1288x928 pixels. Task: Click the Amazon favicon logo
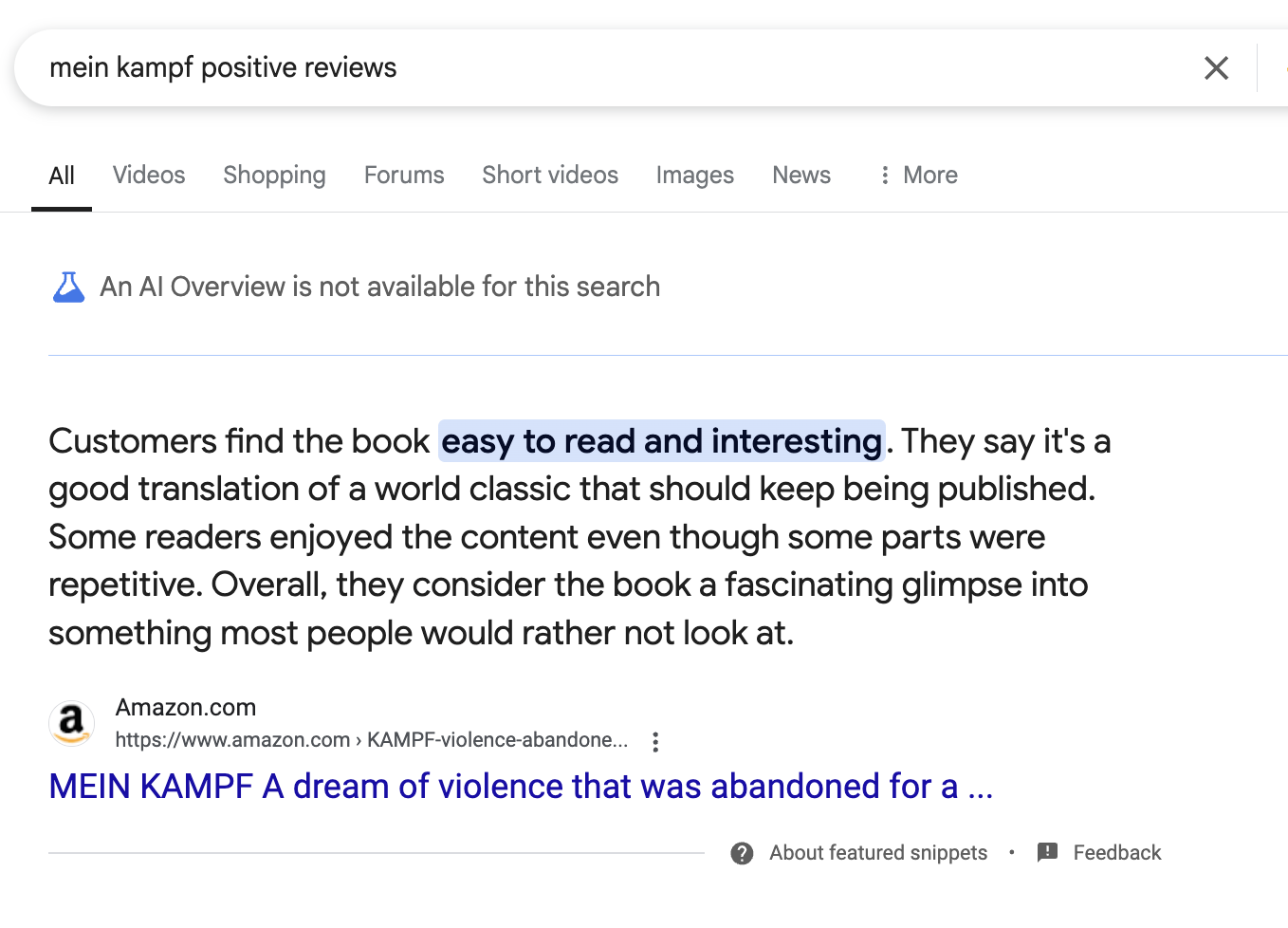[71, 724]
